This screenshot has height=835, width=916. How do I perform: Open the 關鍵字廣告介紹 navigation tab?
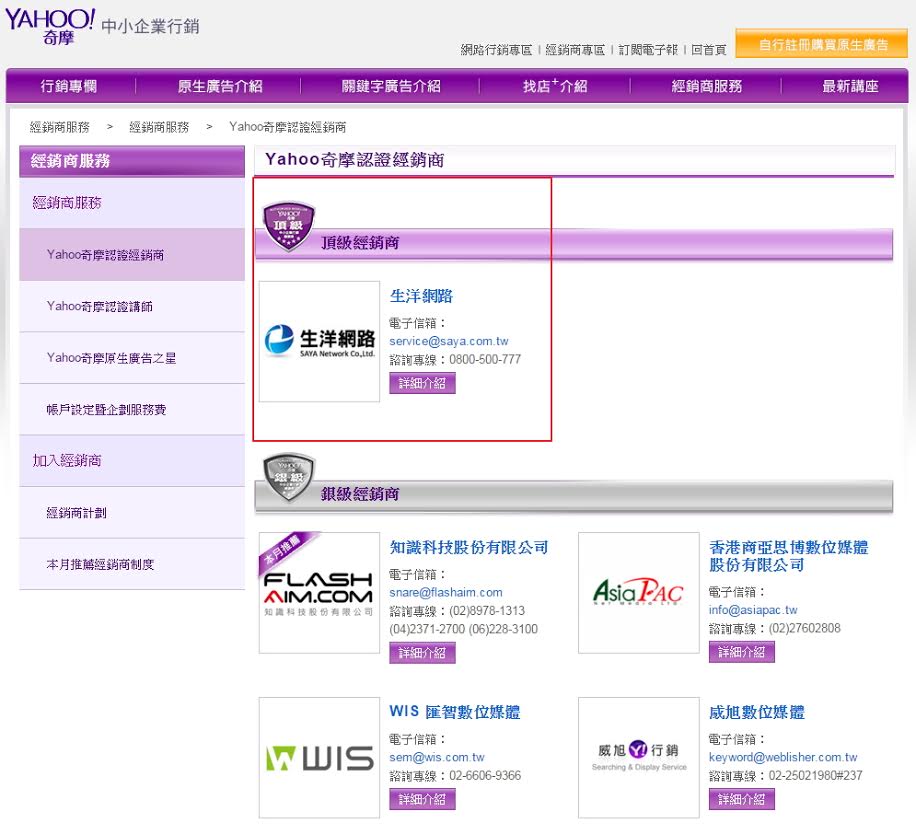click(390, 86)
